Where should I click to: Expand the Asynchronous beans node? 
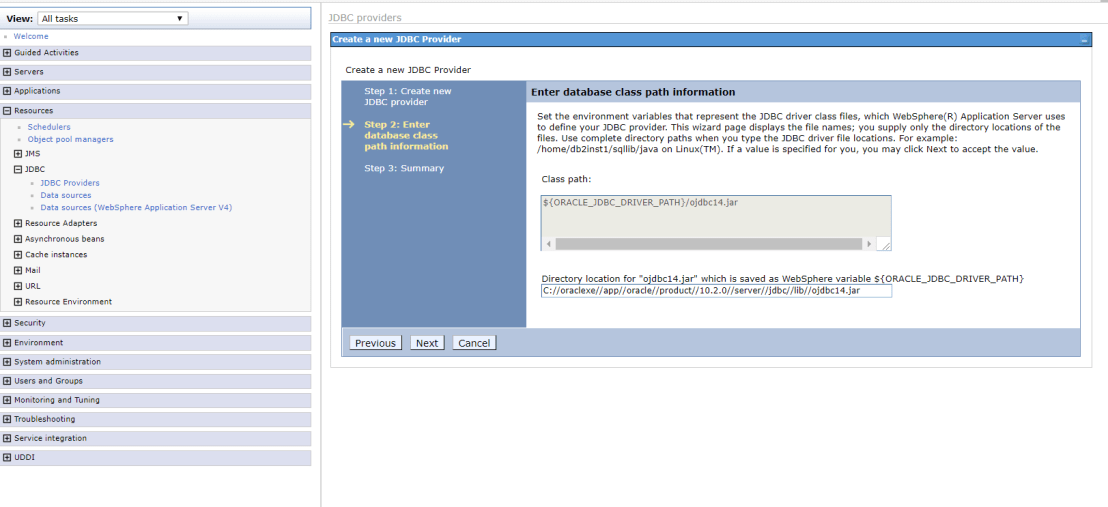point(18,239)
